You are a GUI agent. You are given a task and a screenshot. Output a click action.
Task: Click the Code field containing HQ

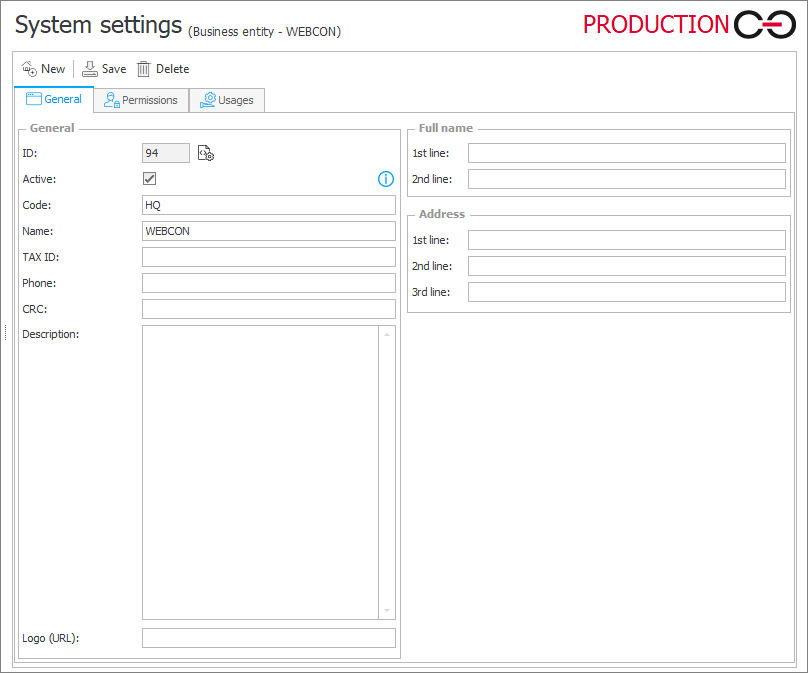(x=269, y=205)
